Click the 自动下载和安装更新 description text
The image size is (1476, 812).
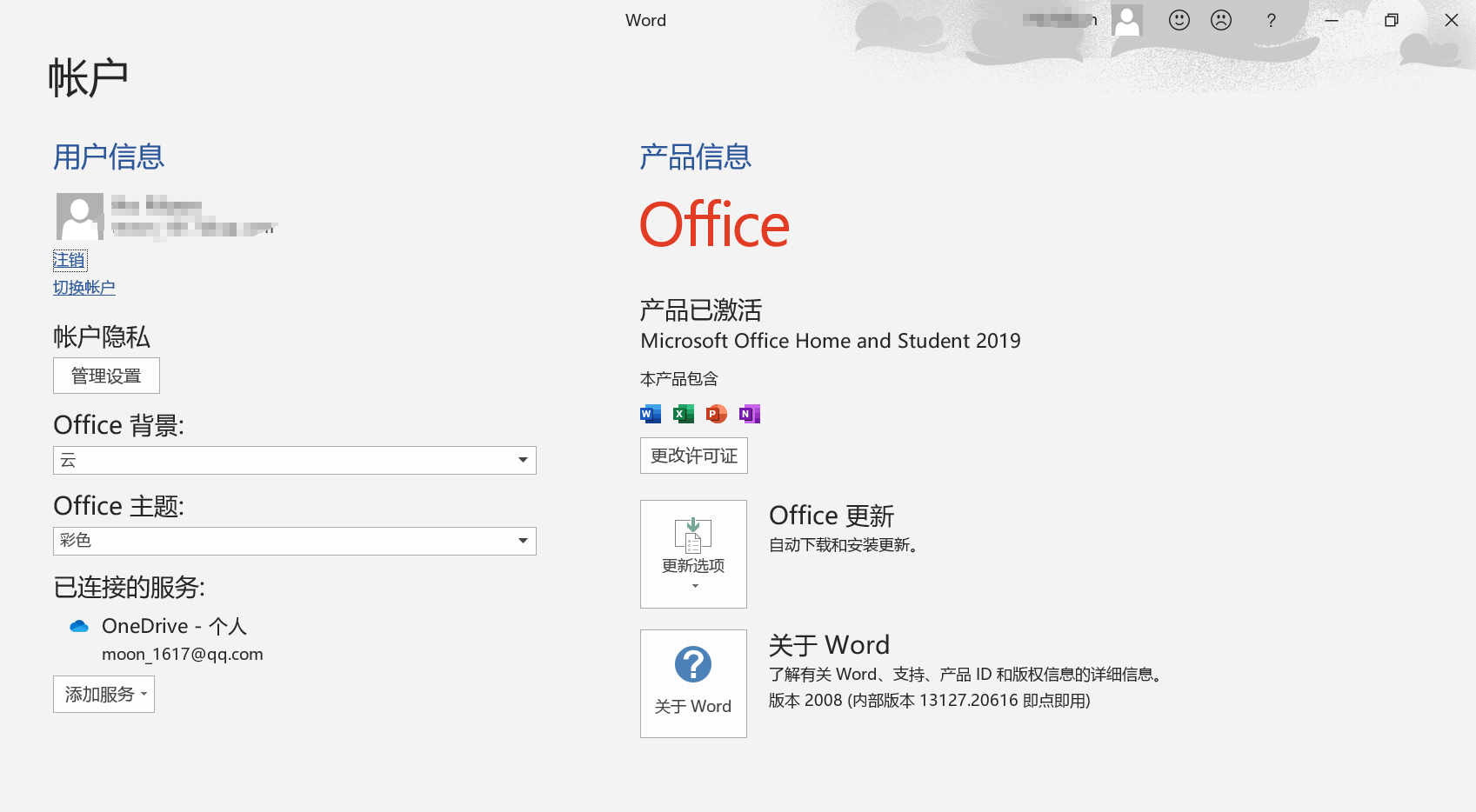click(x=844, y=545)
